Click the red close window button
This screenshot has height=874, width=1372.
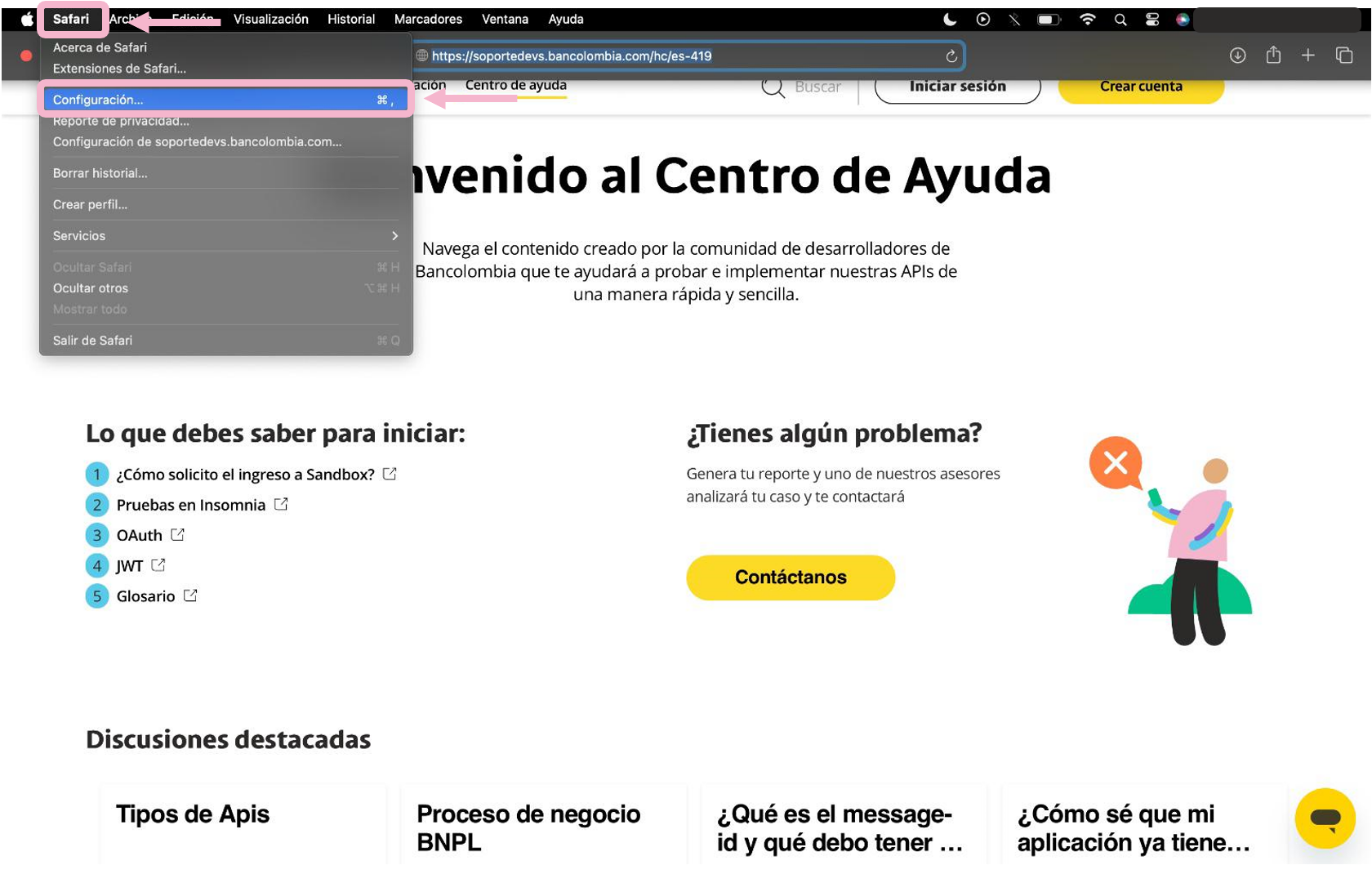pos(26,56)
